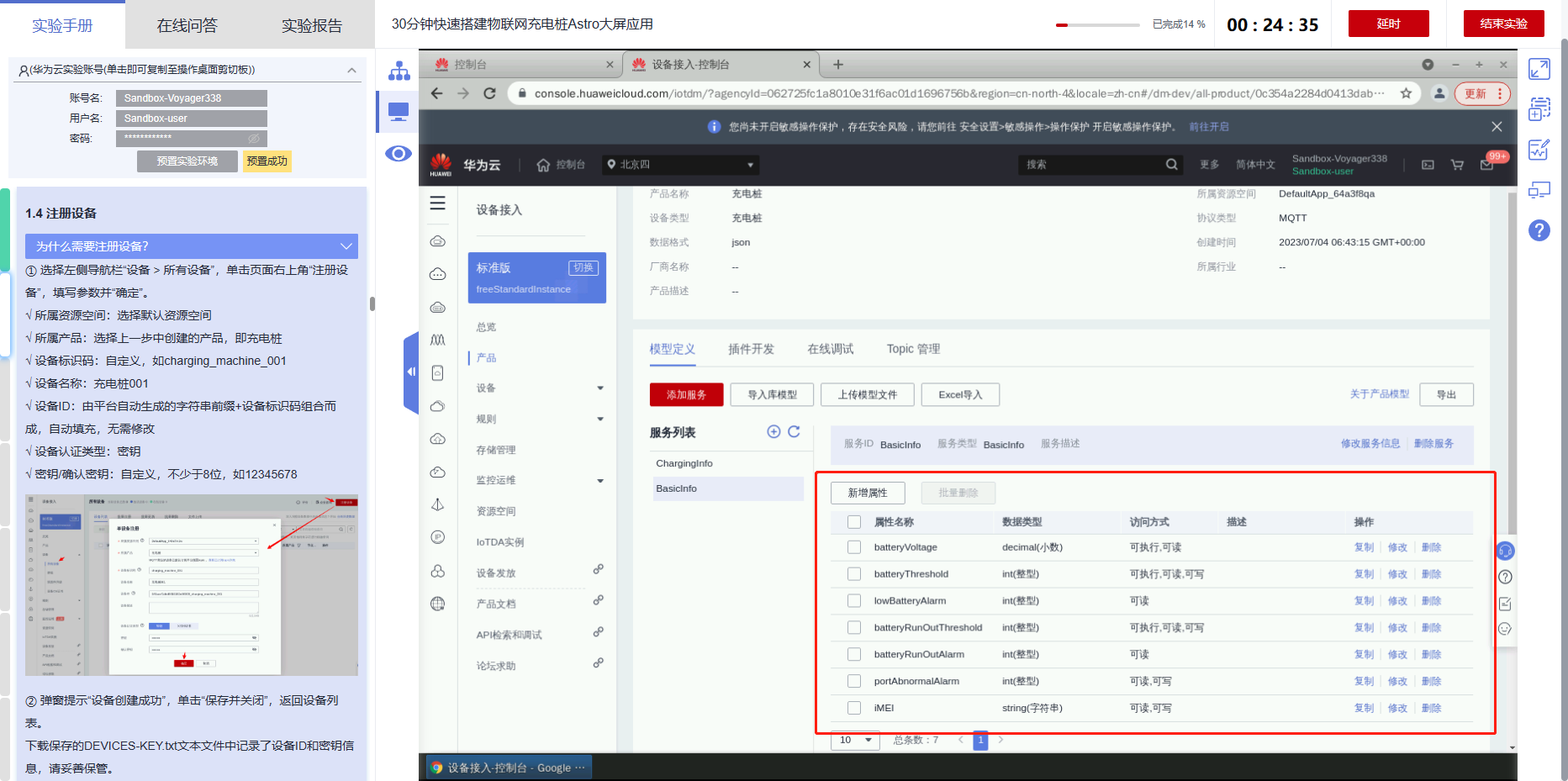
Task: Open the help question mark icon on lab toolbar
Action: (1539, 230)
